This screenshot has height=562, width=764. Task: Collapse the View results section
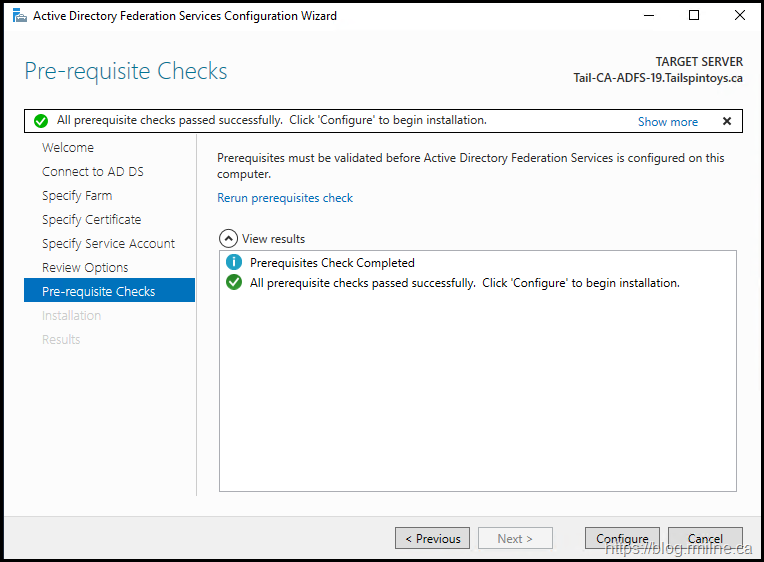228,239
